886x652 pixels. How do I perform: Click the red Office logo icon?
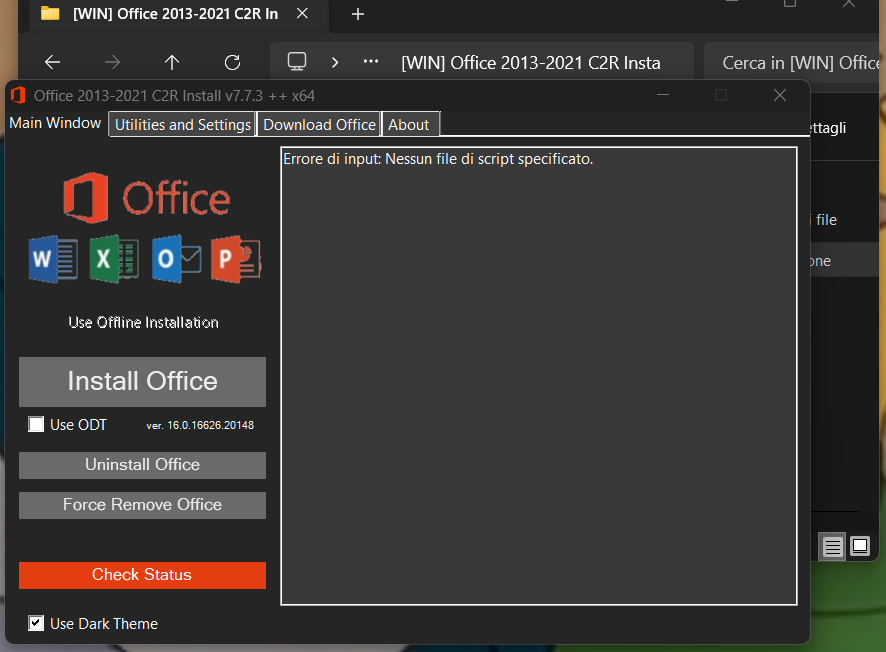[86, 197]
